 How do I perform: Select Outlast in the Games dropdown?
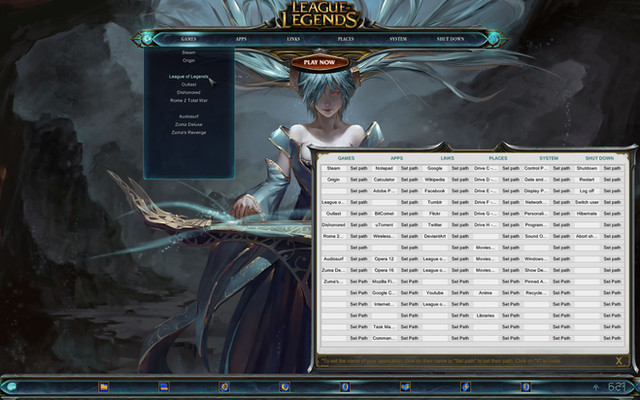pos(189,84)
